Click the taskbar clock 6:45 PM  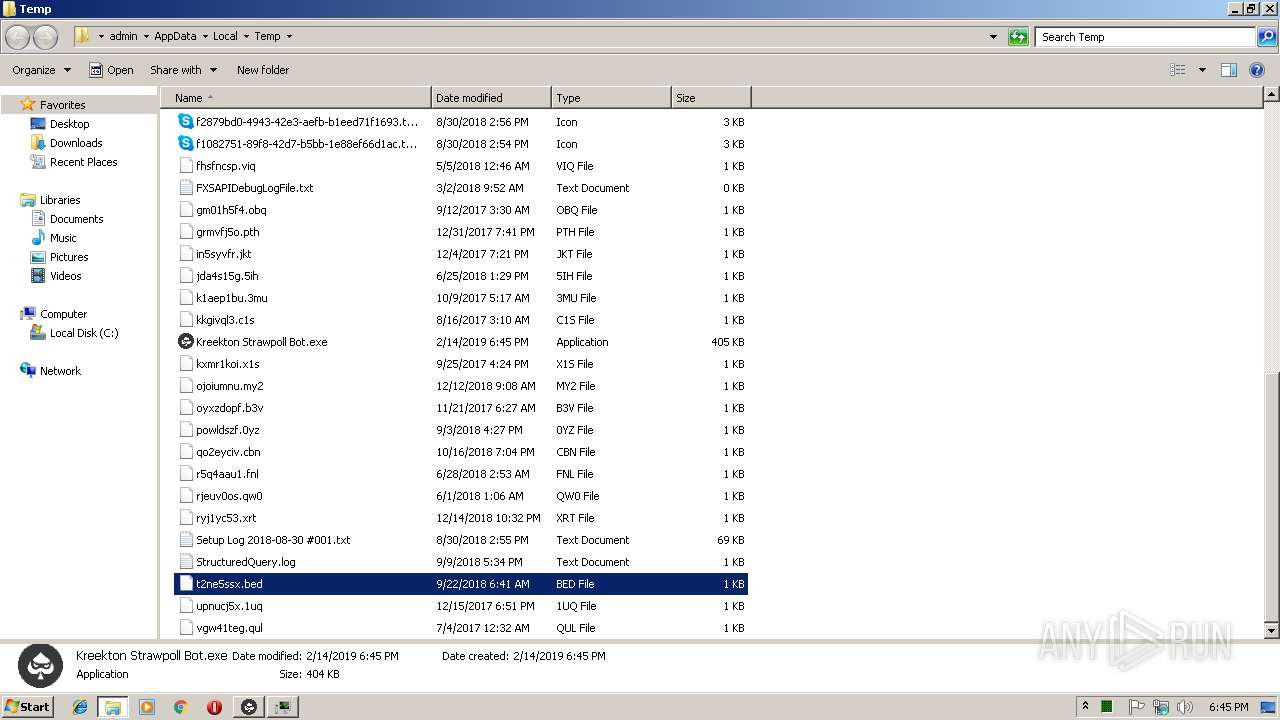[1228, 707]
